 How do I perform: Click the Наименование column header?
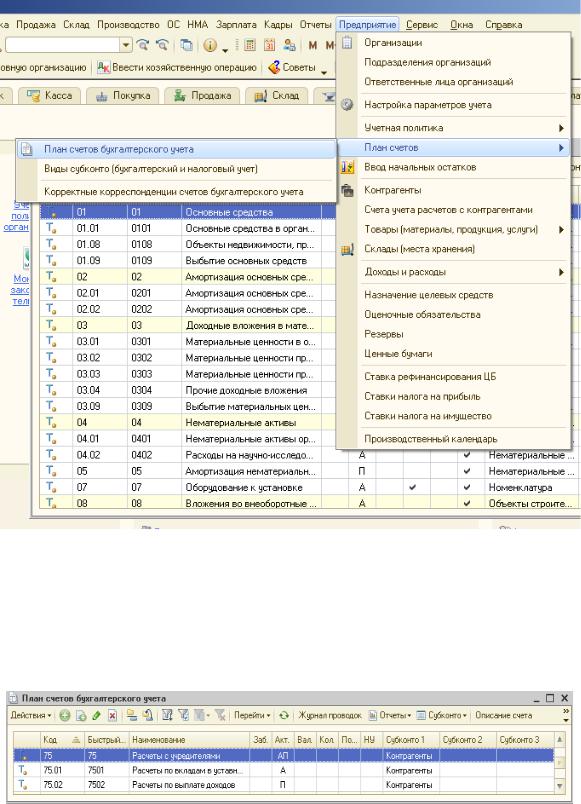pyautogui.click(x=189, y=739)
